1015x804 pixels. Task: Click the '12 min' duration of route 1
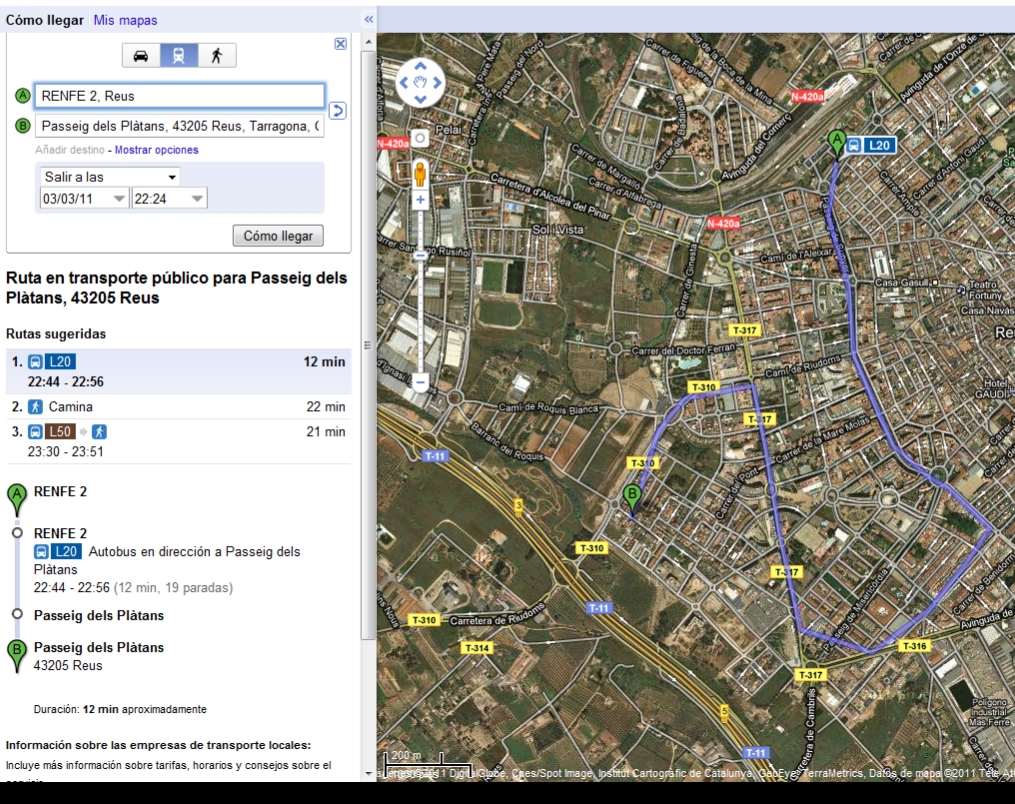[x=324, y=362]
